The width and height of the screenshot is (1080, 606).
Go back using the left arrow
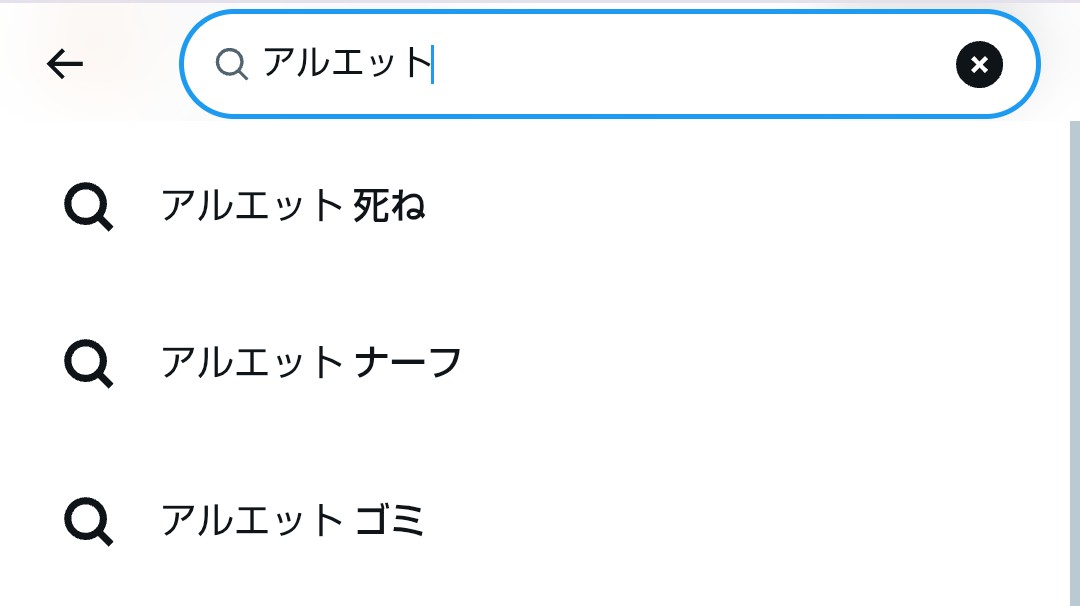tap(65, 64)
